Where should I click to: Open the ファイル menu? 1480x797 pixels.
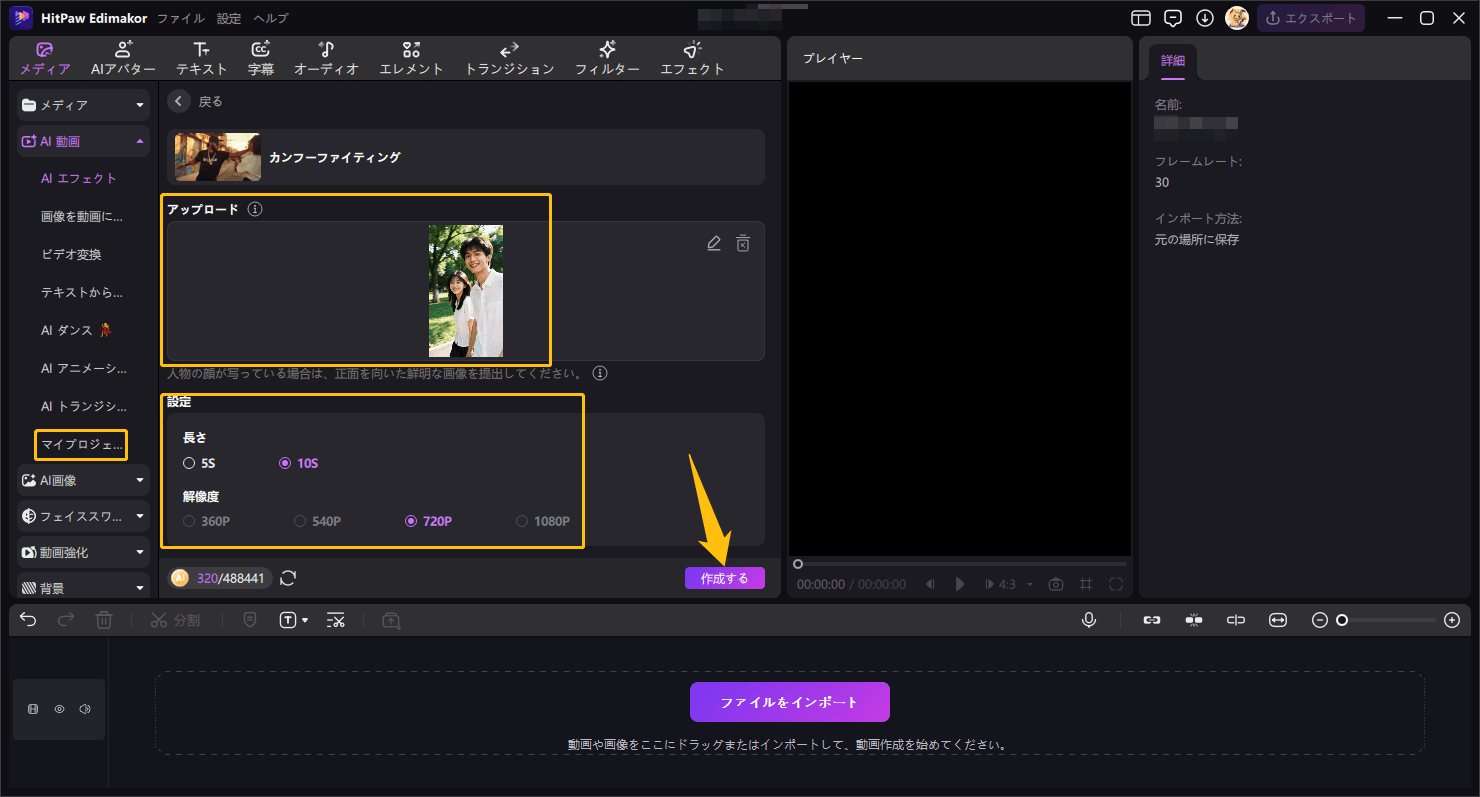click(x=180, y=17)
